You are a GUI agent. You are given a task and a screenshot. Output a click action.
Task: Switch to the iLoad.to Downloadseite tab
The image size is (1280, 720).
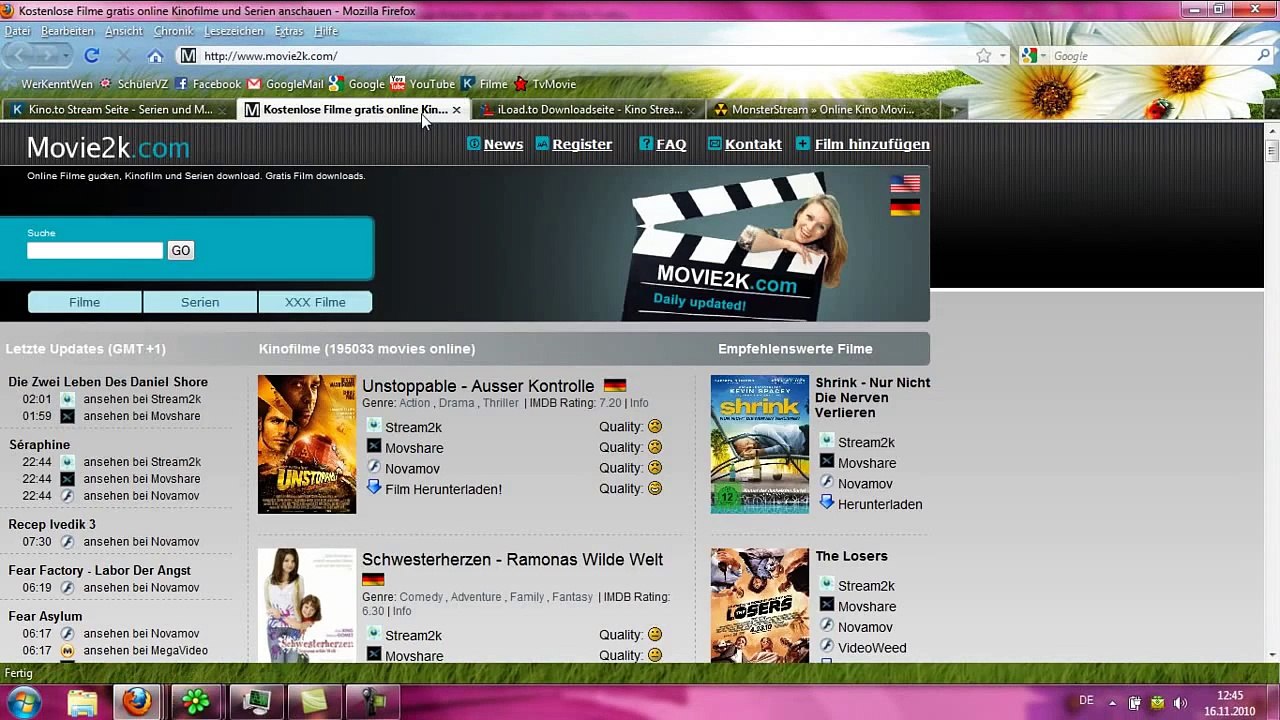588,110
